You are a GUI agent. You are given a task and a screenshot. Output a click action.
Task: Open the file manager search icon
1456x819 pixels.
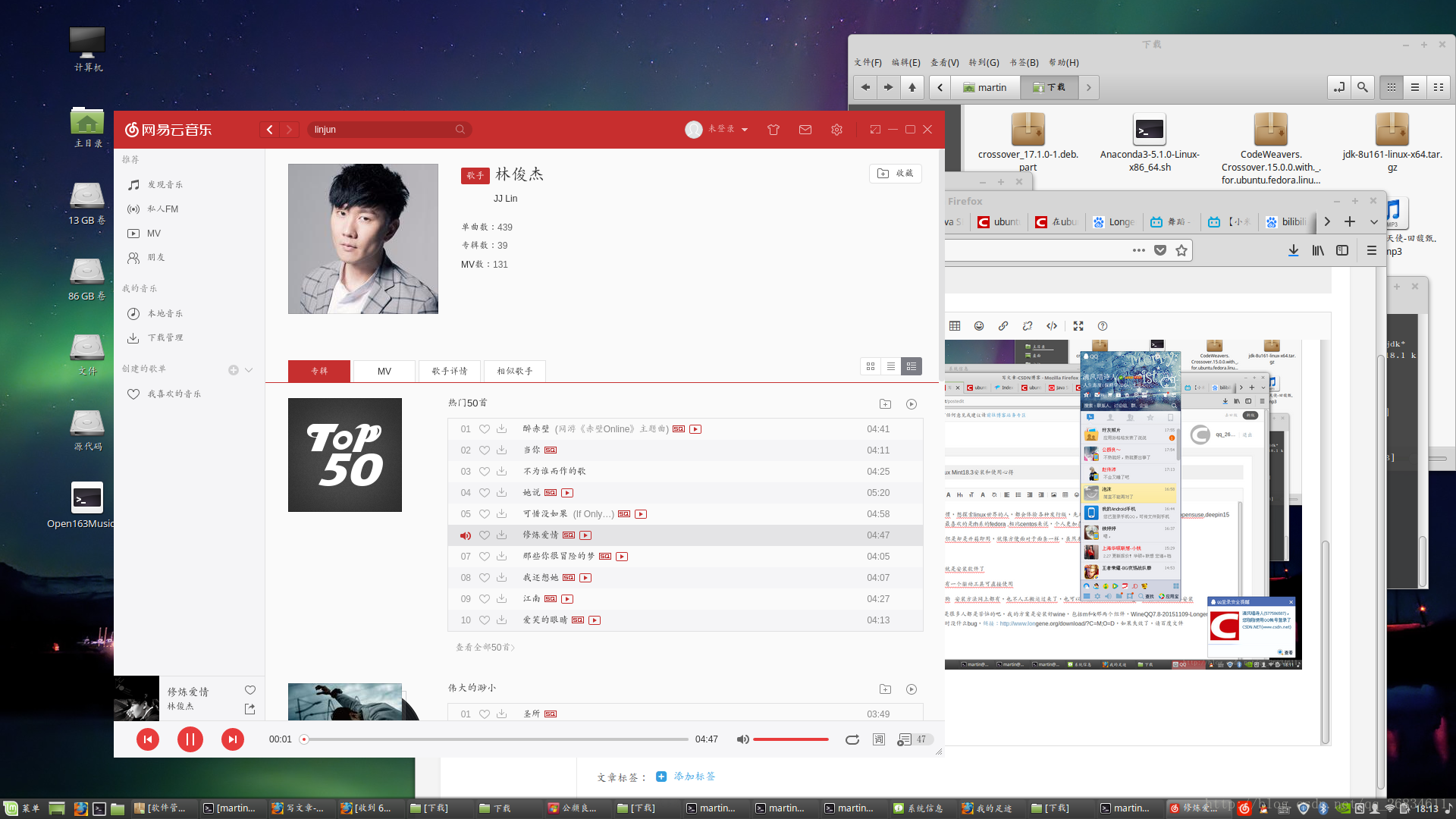(1363, 87)
